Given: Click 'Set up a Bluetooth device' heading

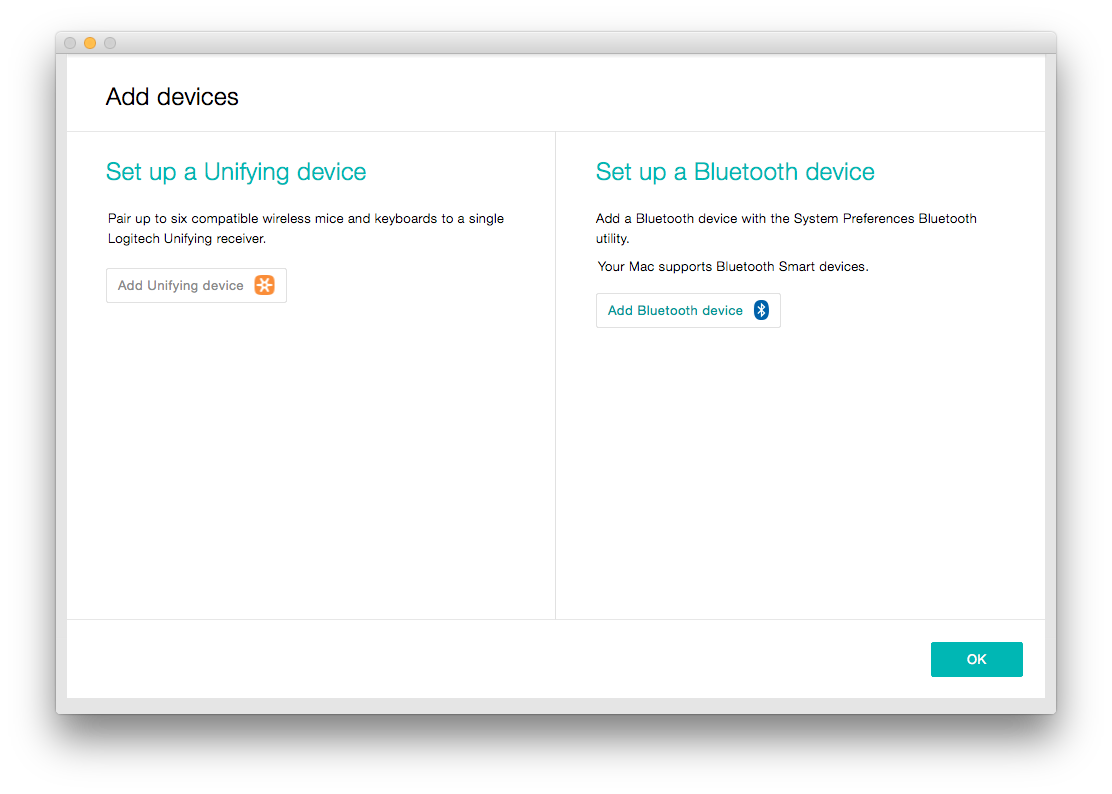Looking at the screenshot, I should 735,172.
